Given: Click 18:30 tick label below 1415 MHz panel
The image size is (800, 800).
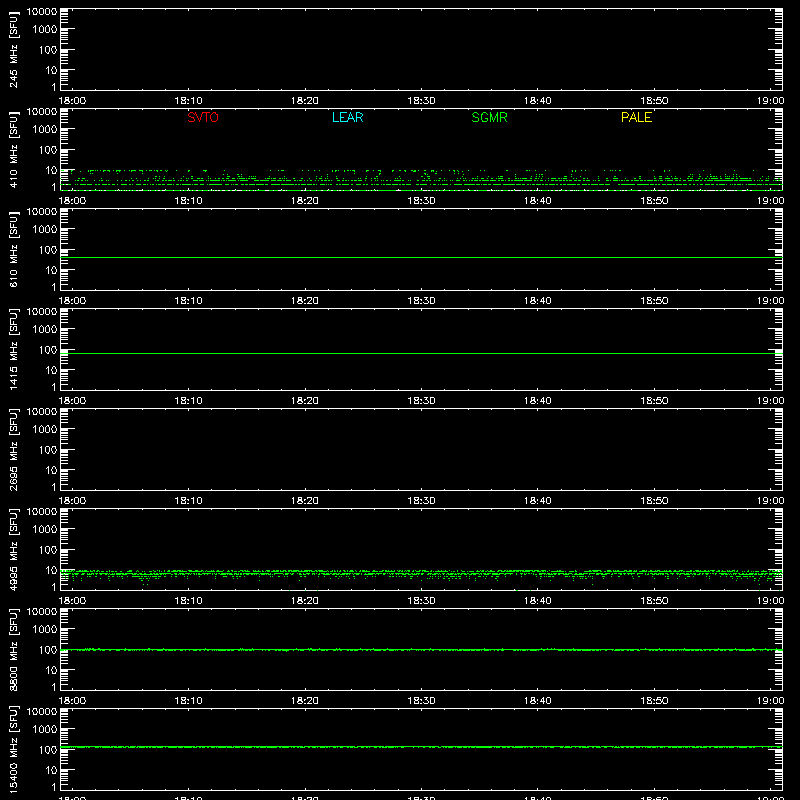Looking at the screenshot, I should point(421,401).
